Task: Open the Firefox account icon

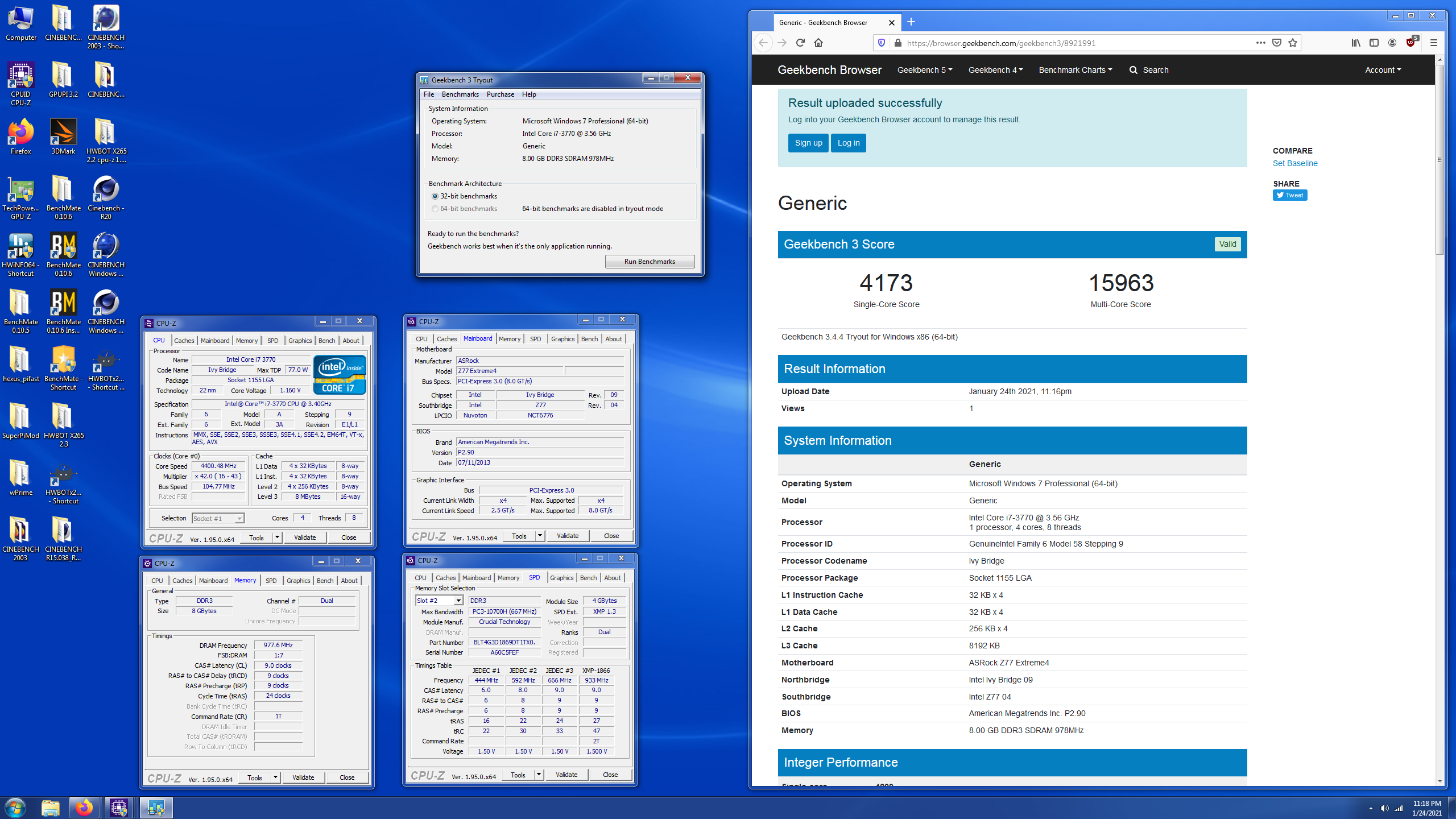Action: click(1392, 43)
